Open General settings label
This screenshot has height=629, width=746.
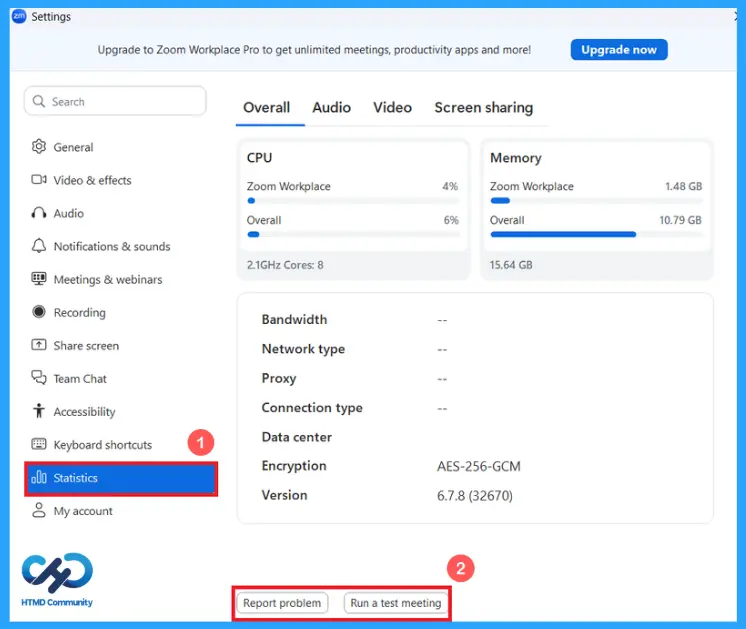(73, 147)
